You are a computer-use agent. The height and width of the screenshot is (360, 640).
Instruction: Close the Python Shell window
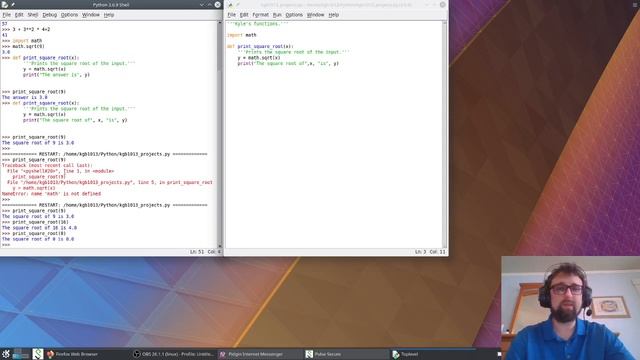218,4
